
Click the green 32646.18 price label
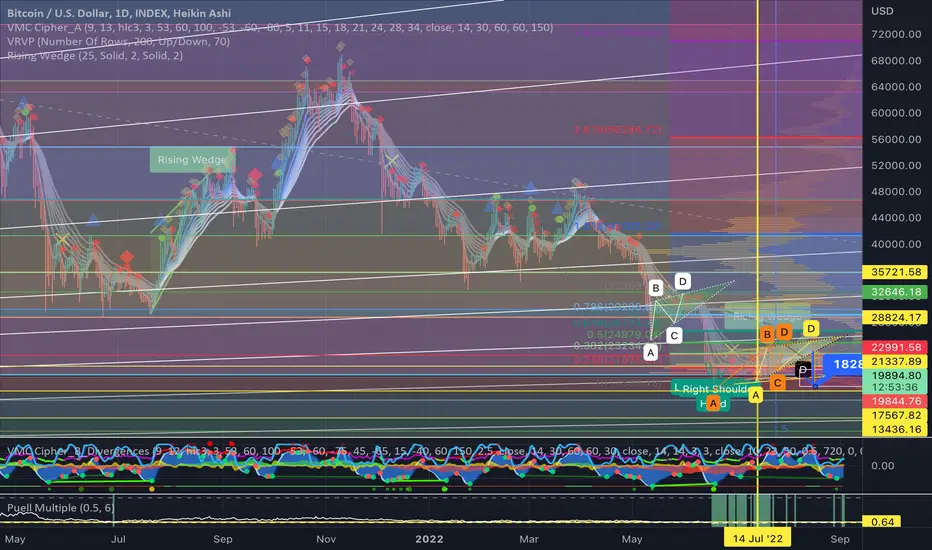[x=895, y=292]
